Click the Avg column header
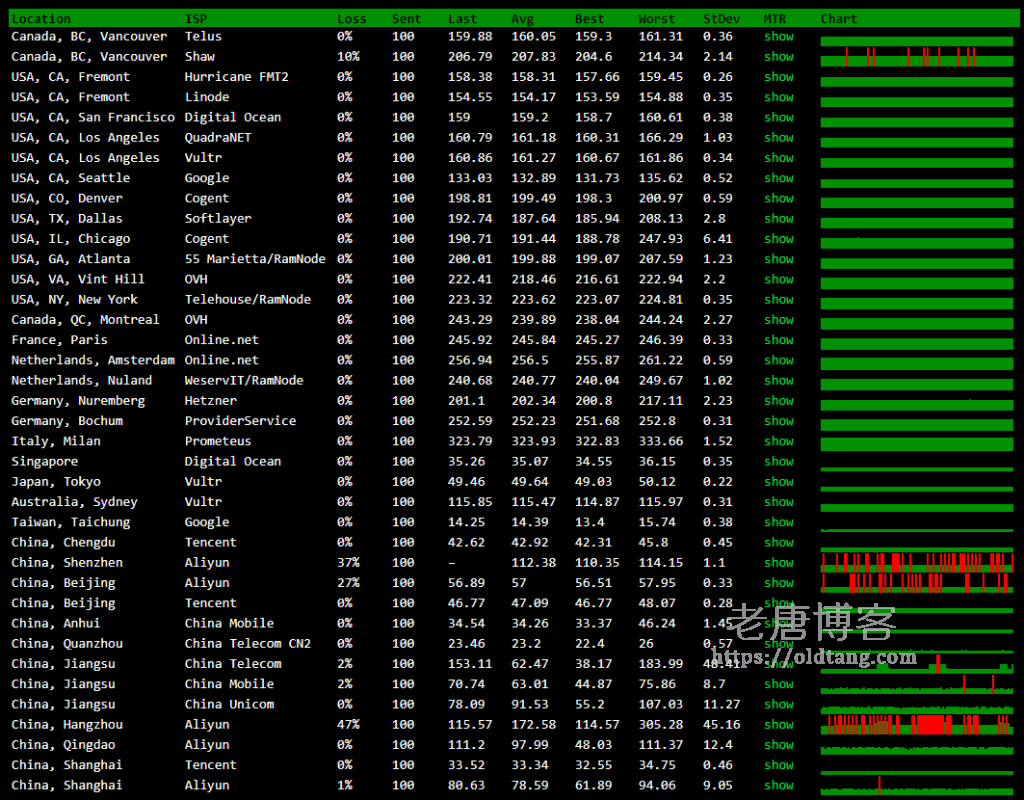1024x800 pixels. click(x=522, y=19)
